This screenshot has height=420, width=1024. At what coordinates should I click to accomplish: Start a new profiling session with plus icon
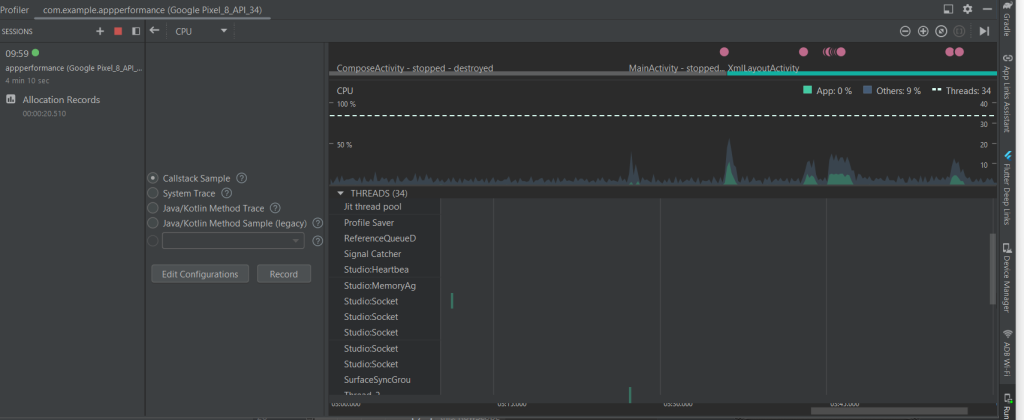pyautogui.click(x=100, y=31)
